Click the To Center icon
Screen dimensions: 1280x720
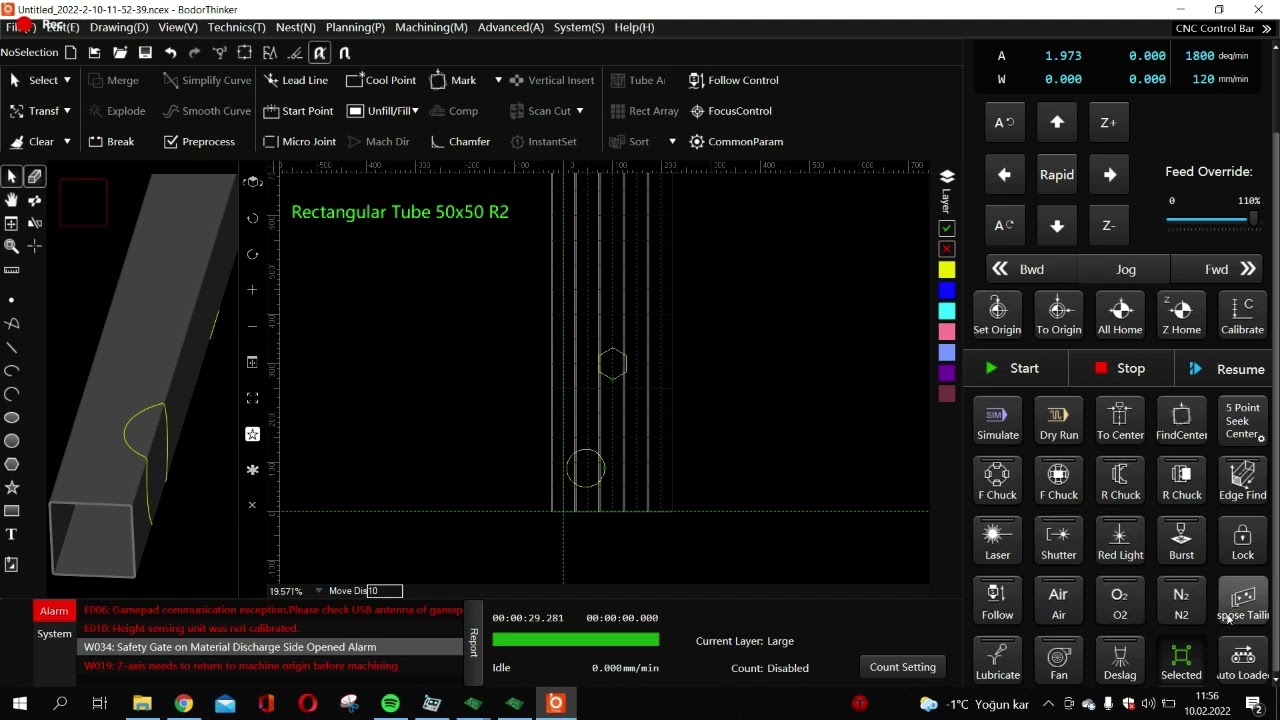click(1120, 420)
